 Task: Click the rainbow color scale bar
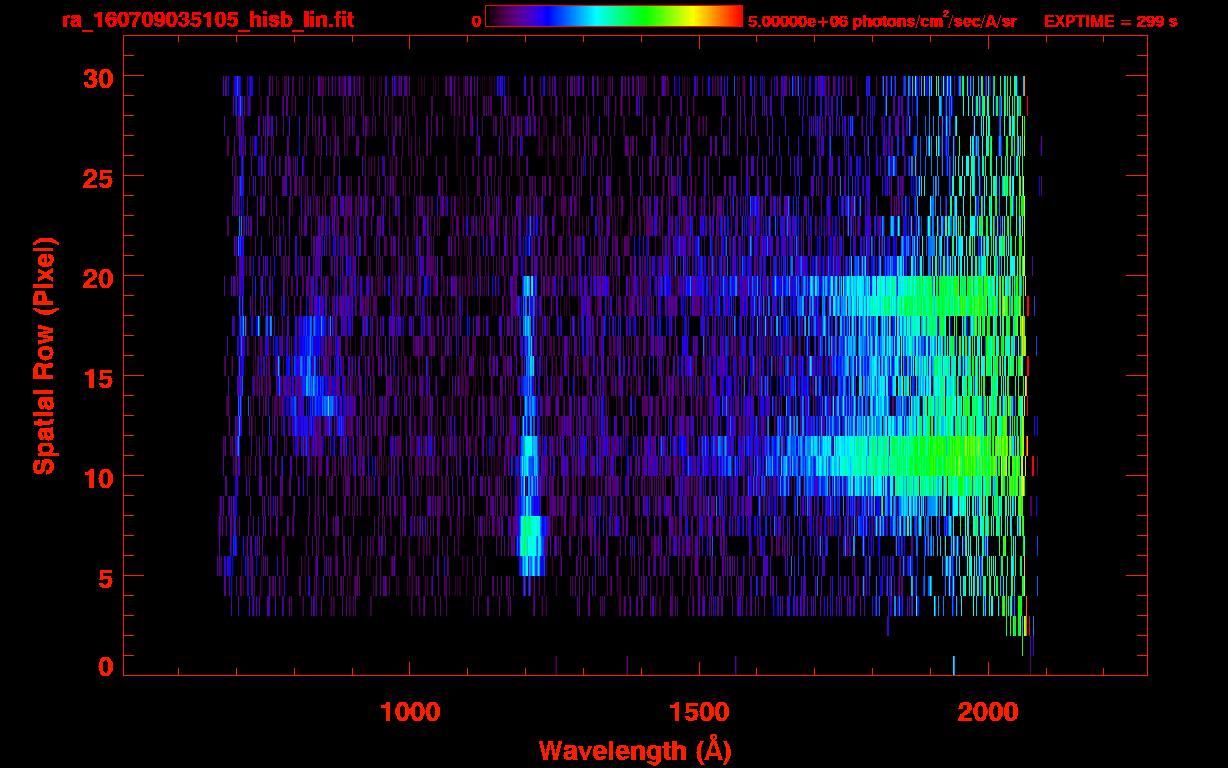pyautogui.click(x=613, y=17)
